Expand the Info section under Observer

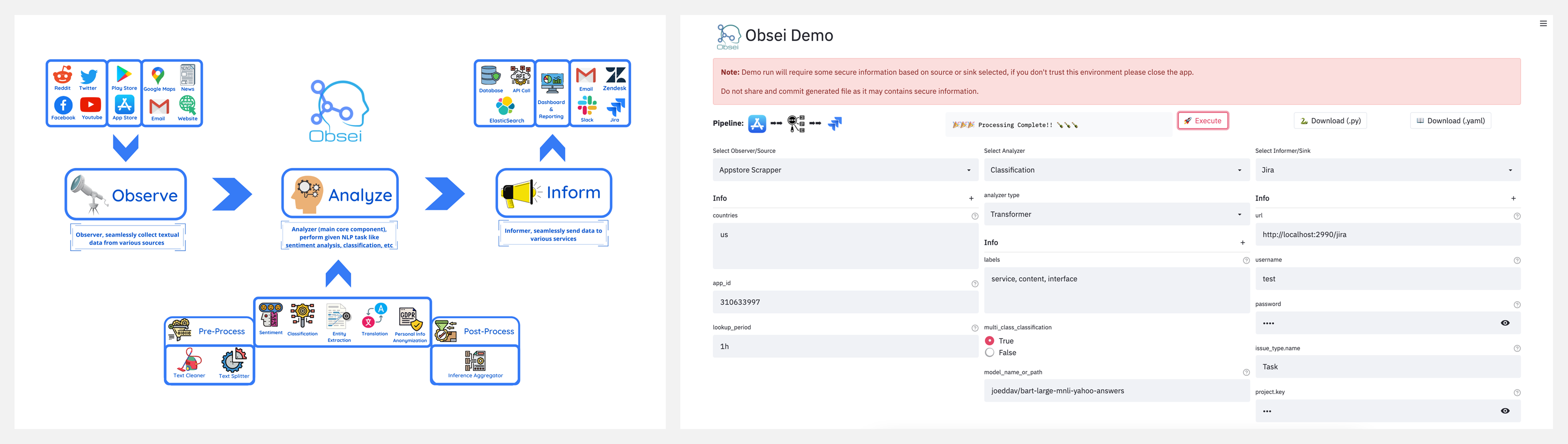(x=845, y=198)
